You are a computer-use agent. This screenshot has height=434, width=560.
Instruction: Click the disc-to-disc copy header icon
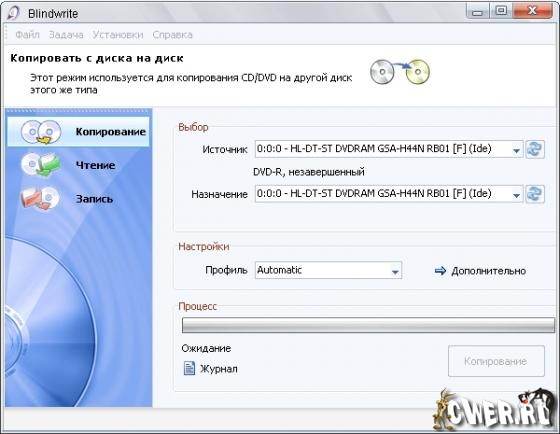tap(399, 72)
